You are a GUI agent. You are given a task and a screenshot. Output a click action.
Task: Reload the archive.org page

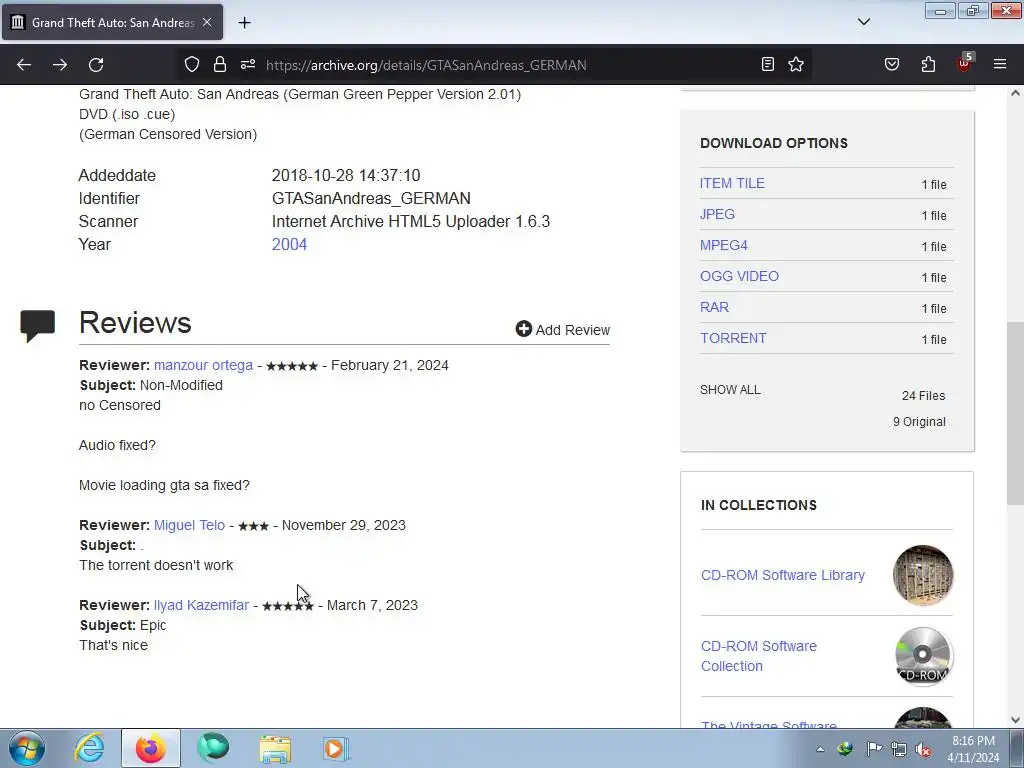[x=96, y=65]
